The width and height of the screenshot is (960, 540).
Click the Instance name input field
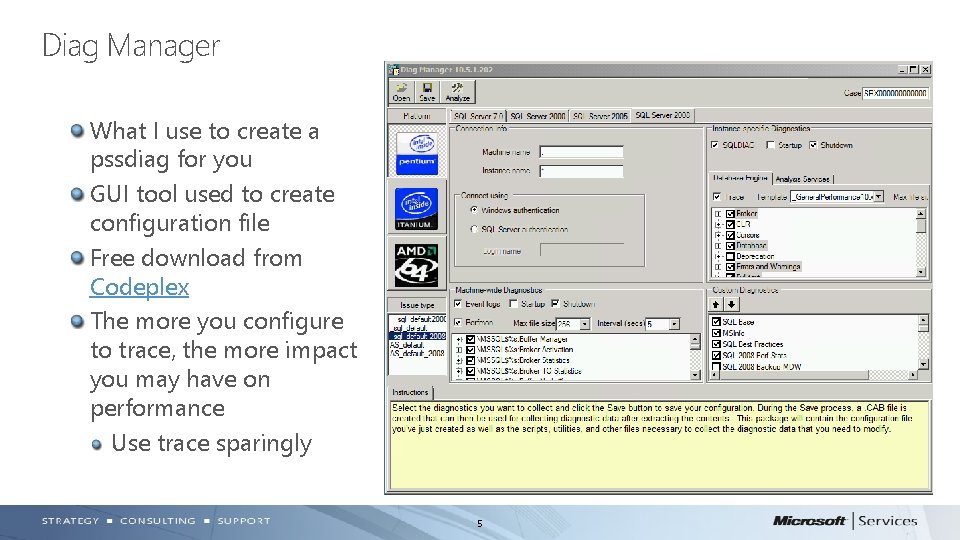pyautogui.click(x=581, y=171)
